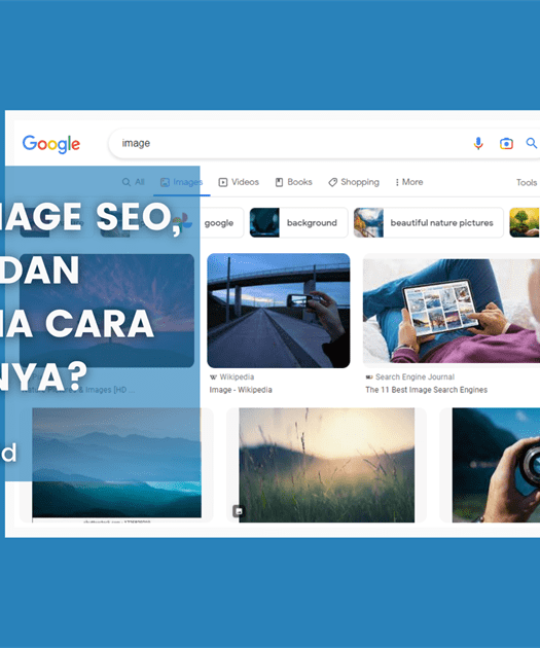
Task: Open the hand holding lens image
Action: [x=496, y=465]
